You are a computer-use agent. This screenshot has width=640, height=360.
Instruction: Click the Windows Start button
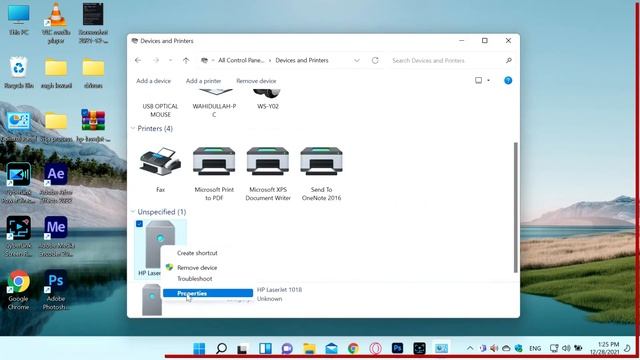pos(199,349)
